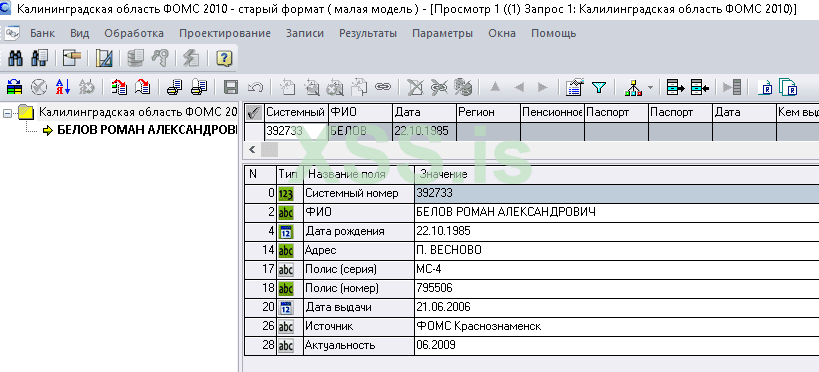Click the floppy disk save icon

pyautogui.click(x=231, y=87)
